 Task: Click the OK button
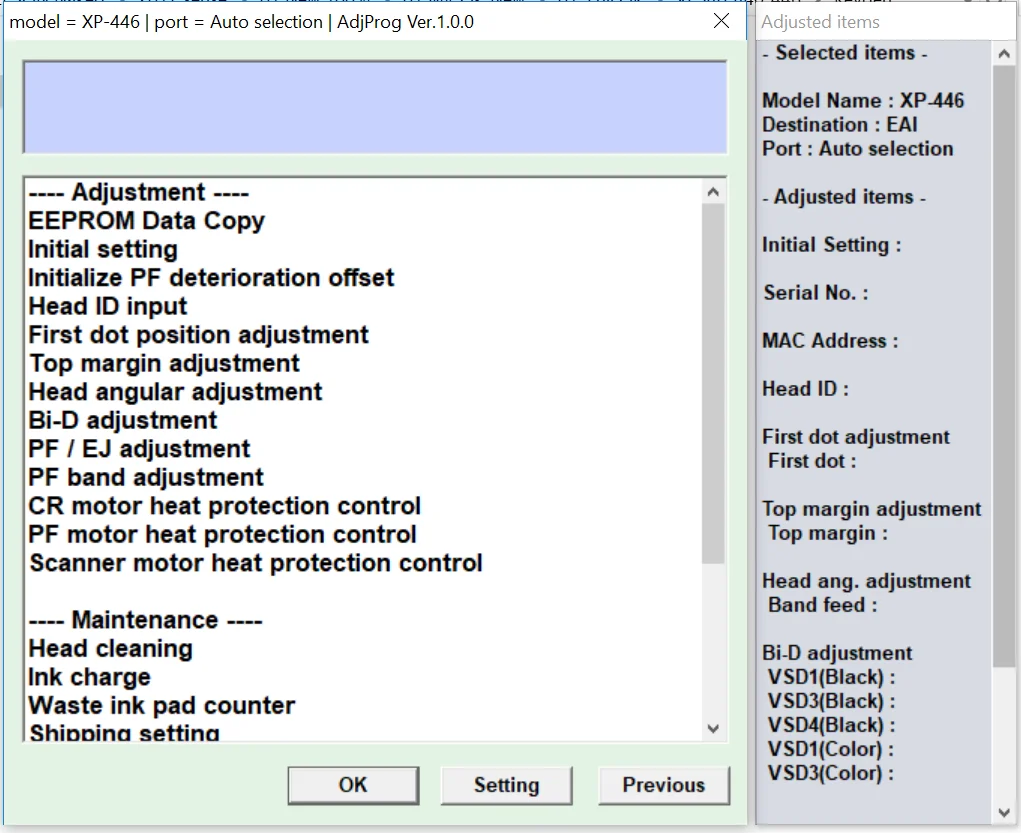click(353, 785)
